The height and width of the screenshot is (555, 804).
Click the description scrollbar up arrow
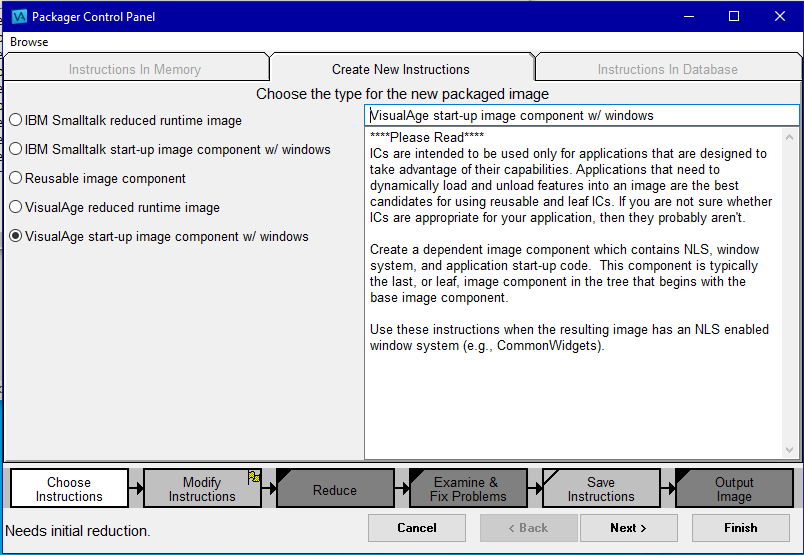pos(790,137)
